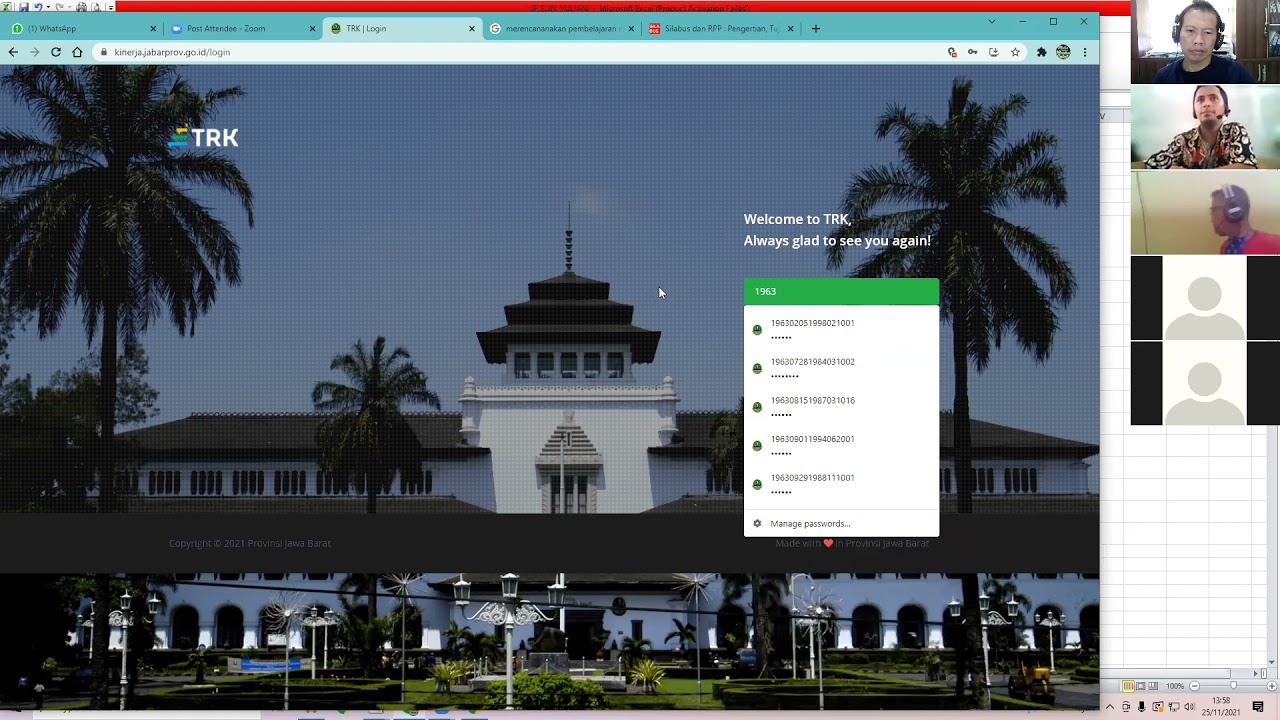1280x720 pixels.
Task: Open Manage passwords from the autofill list
Action: click(x=841, y=523)
